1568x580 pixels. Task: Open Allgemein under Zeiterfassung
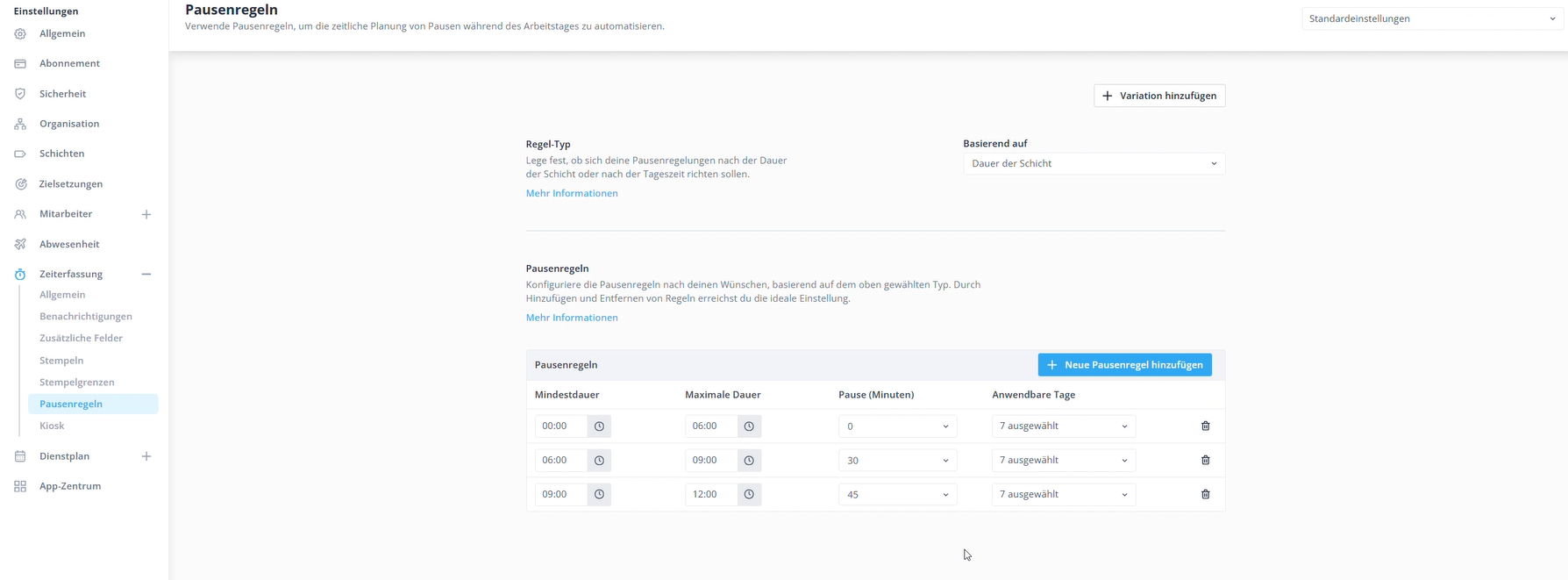pos(62,295)
